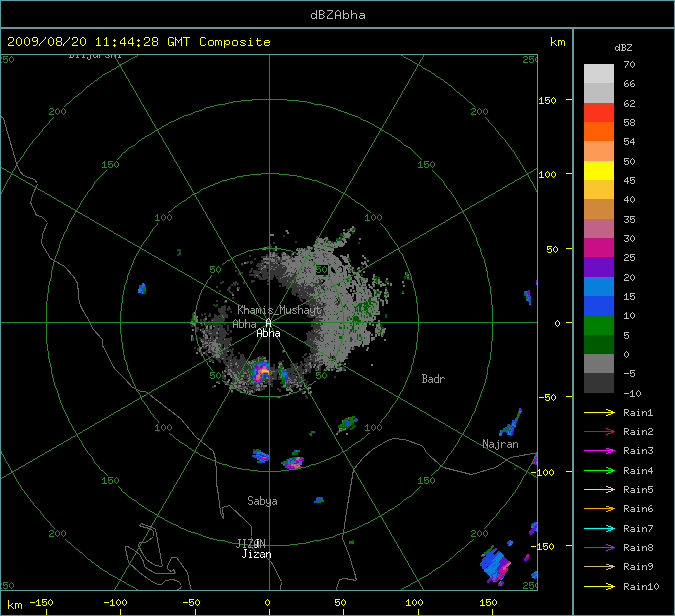Screen dimensions: 675x616
Task: Click the Rain6 orange arrow legend
Action: coord(600,509)
